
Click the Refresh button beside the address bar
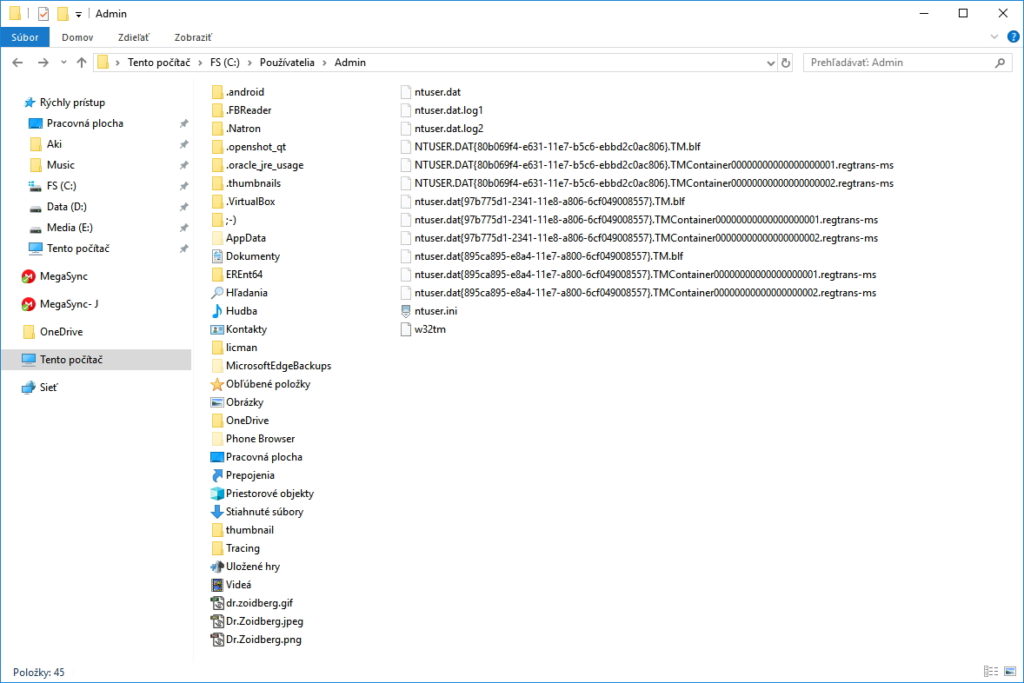pos(785,62)
